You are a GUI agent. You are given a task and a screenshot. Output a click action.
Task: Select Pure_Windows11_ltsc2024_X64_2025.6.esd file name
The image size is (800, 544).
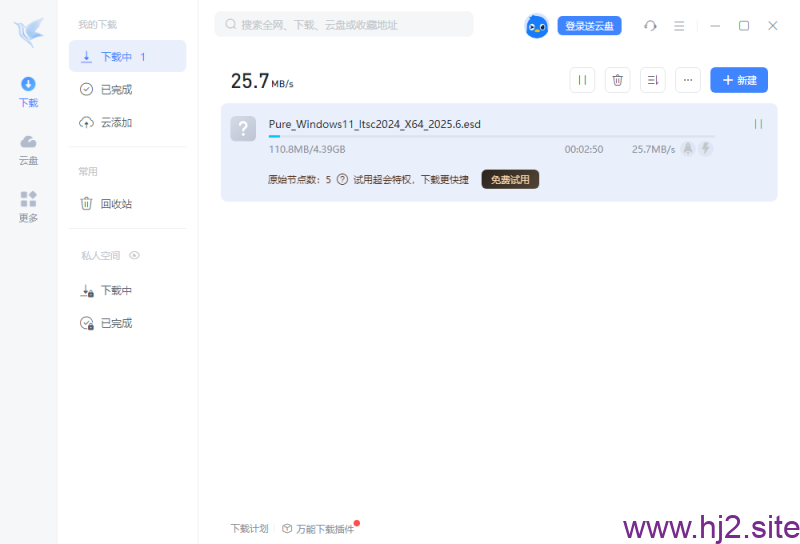374,124
